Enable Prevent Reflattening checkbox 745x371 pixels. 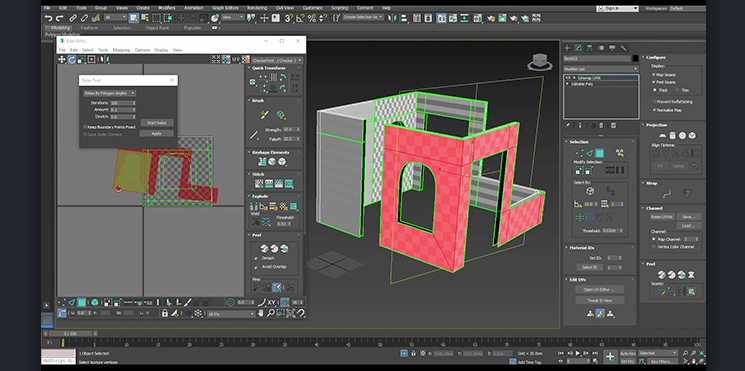[654, 102]
